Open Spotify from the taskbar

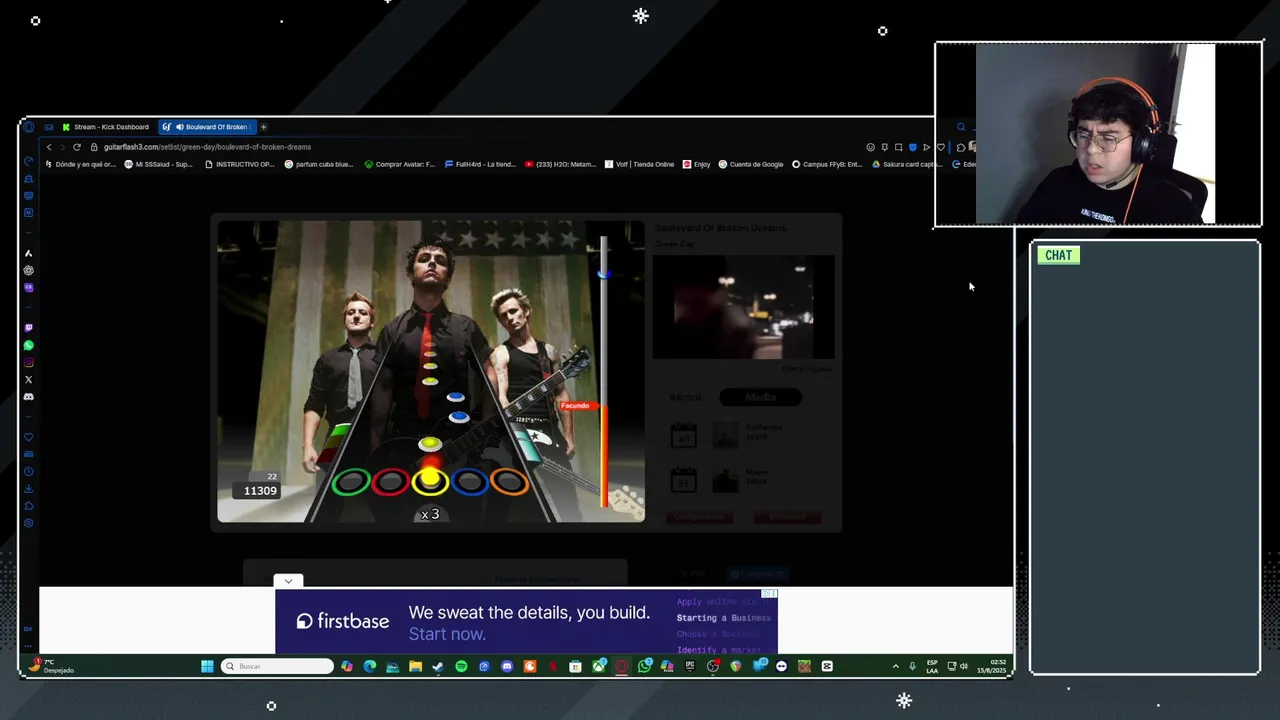tap(461, 666)
